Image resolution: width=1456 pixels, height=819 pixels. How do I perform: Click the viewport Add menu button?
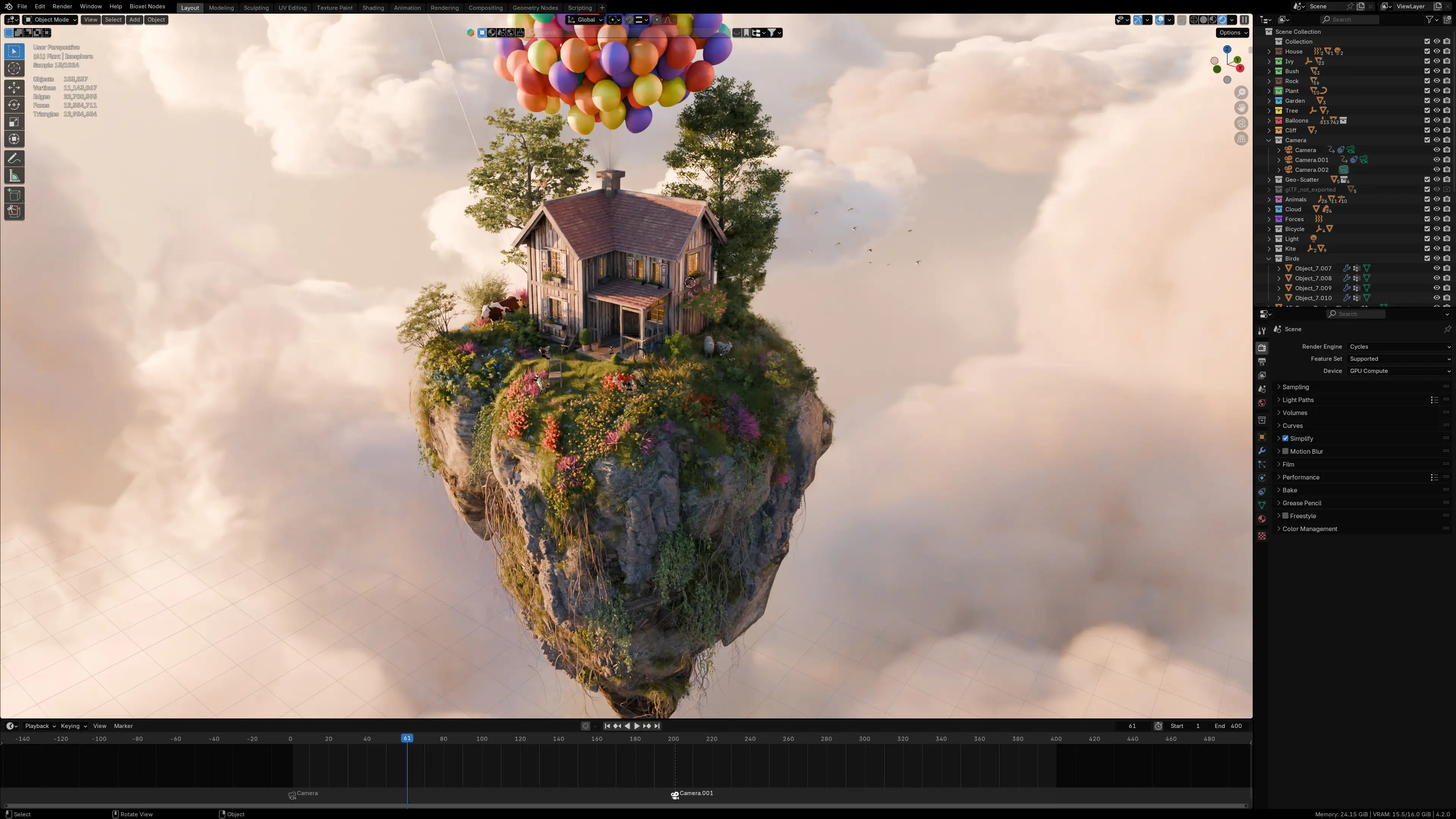(134, 20)
